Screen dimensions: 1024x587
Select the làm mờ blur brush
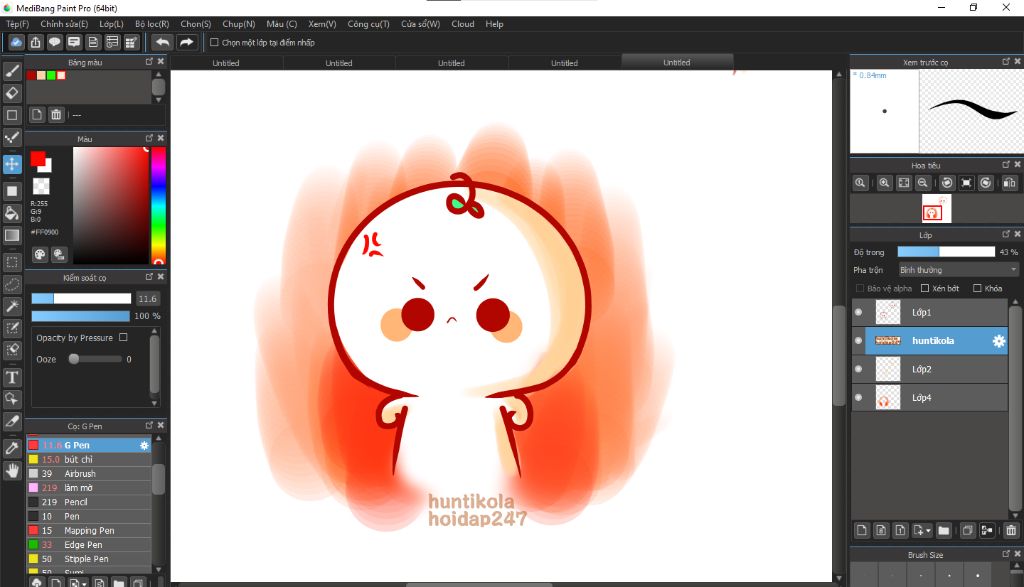pyautogui.click(x=89, y=488)
